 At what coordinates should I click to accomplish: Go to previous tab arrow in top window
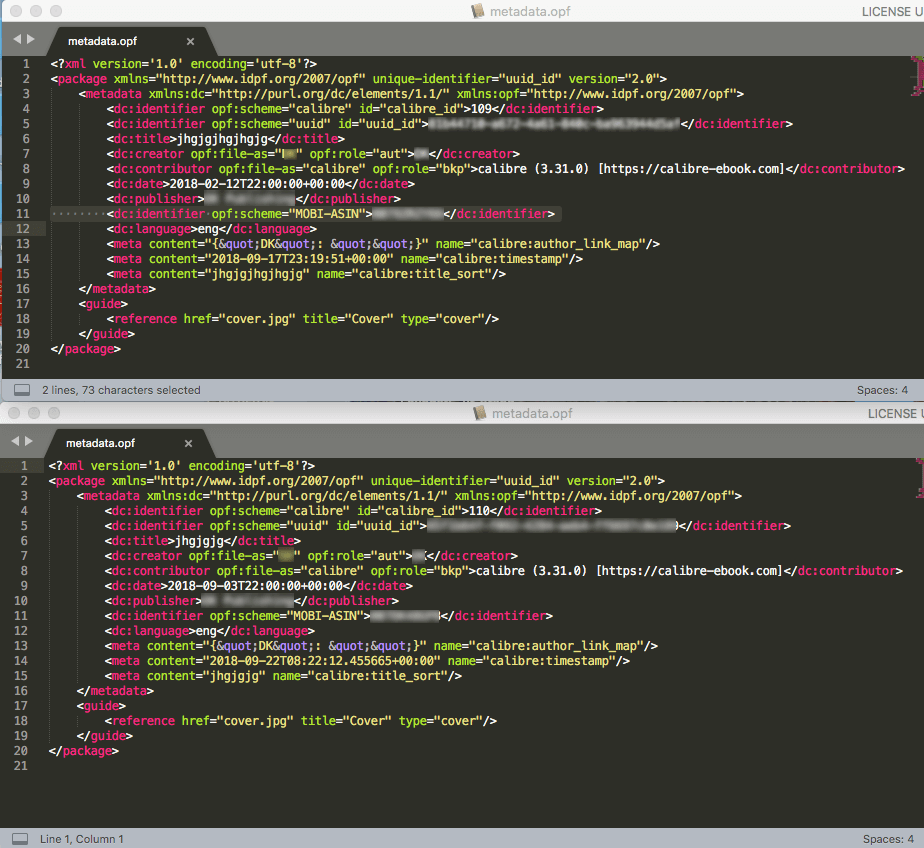(x=16, y=39)
